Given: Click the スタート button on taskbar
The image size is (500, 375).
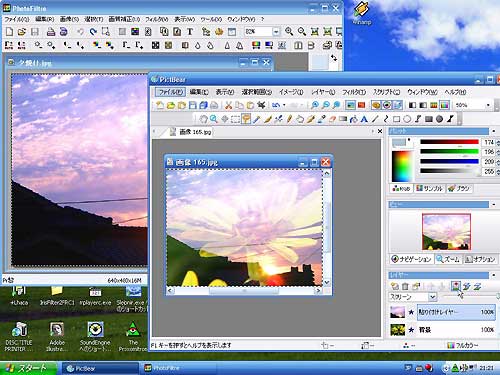Looking at the screenshot, I should (28, 368).
